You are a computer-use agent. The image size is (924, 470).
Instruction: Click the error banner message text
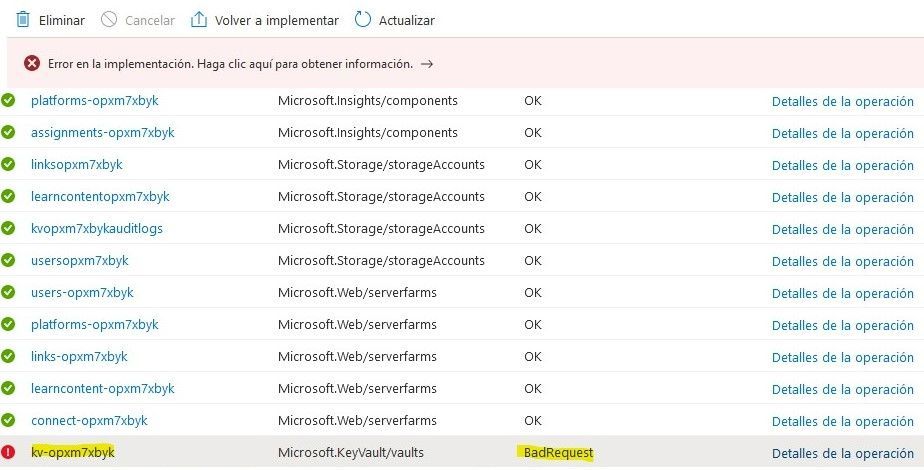pyautogui.click(x=230, y=63)
